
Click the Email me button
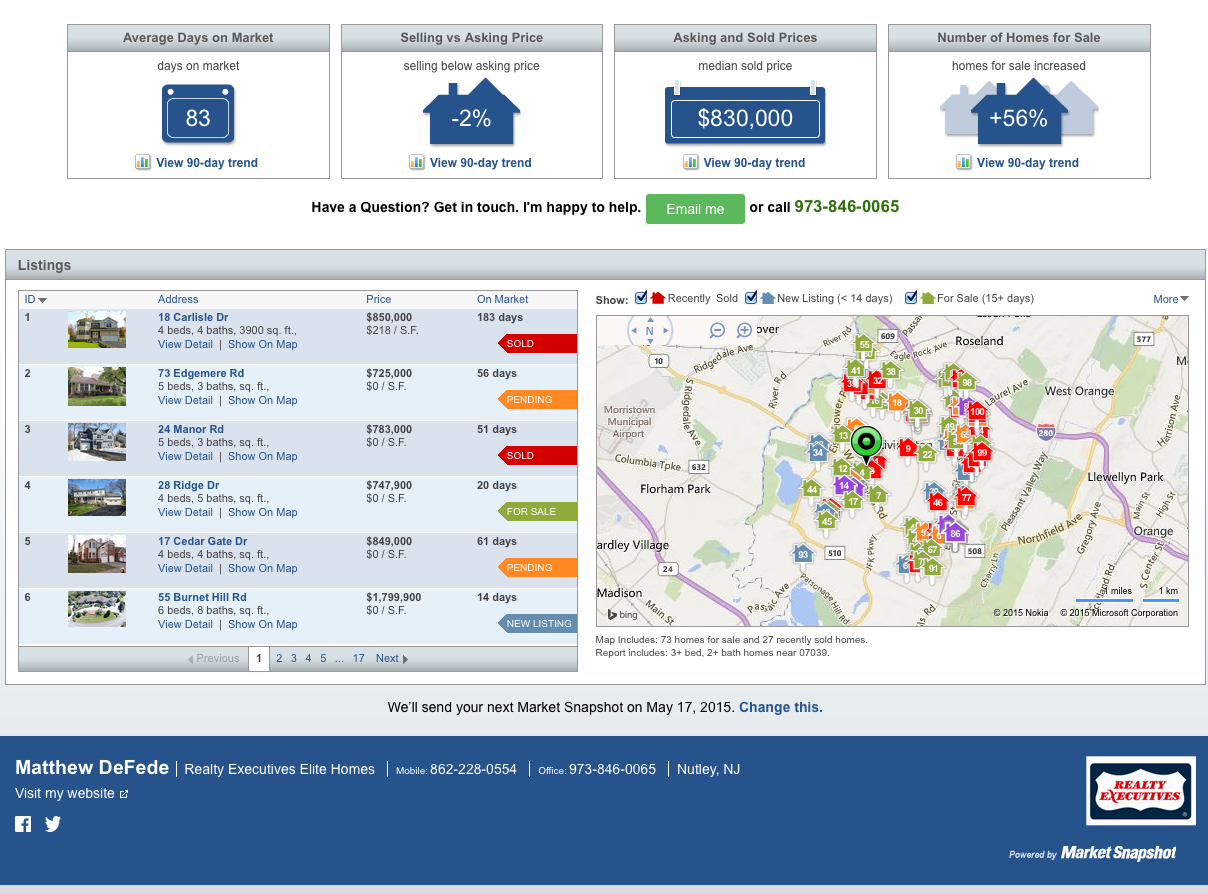click(x=695, y=209)
